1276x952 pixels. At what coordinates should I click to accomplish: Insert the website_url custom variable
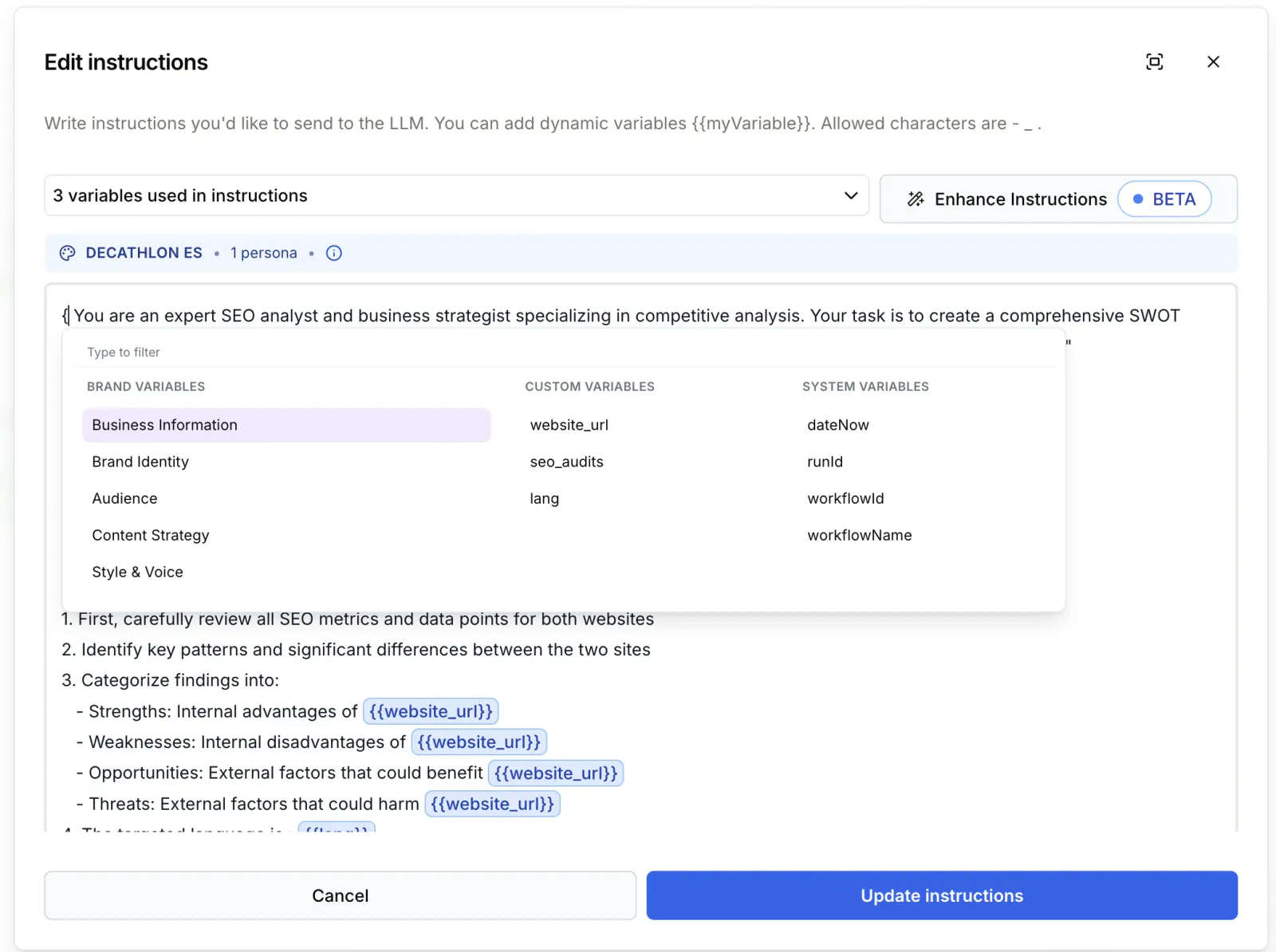[569, 425]
